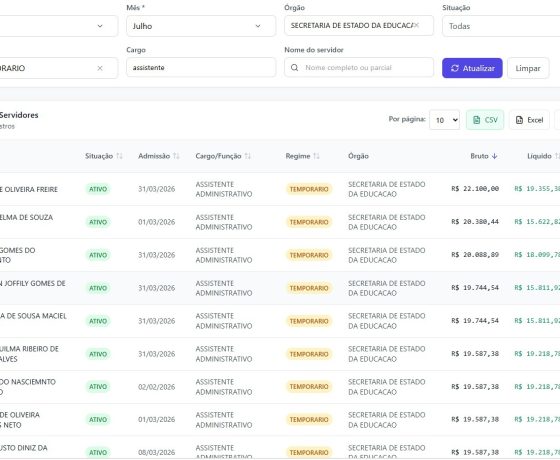Export the table with the Excel button
560x460 pixels.
[x=529, y=120]
